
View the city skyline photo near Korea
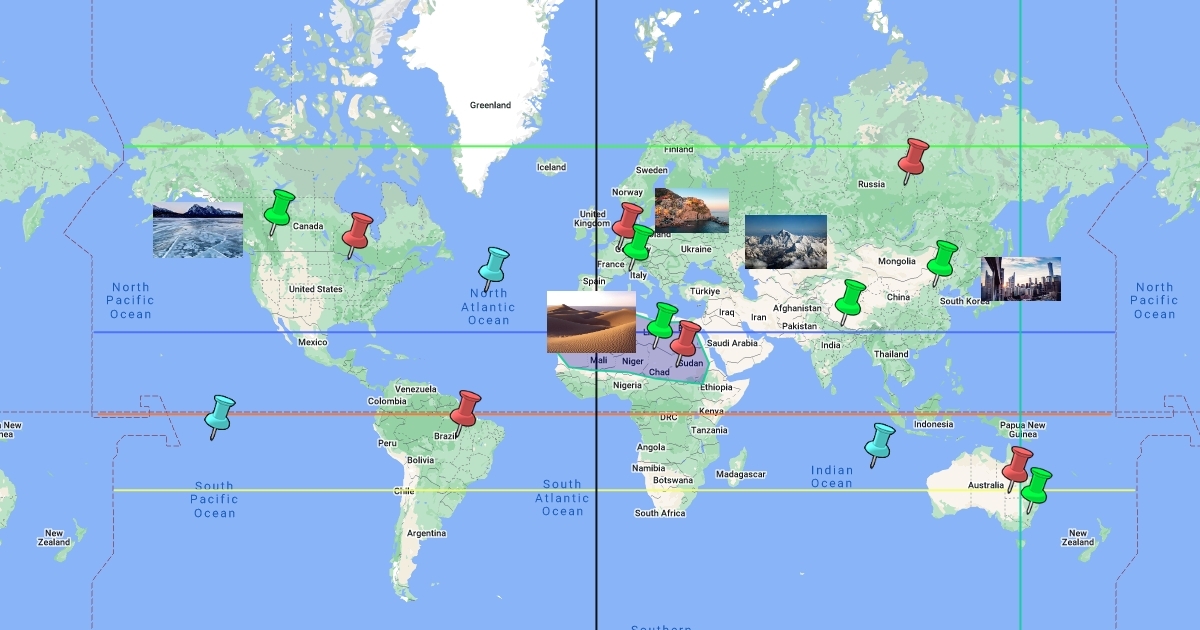(x=1021, y=279)
